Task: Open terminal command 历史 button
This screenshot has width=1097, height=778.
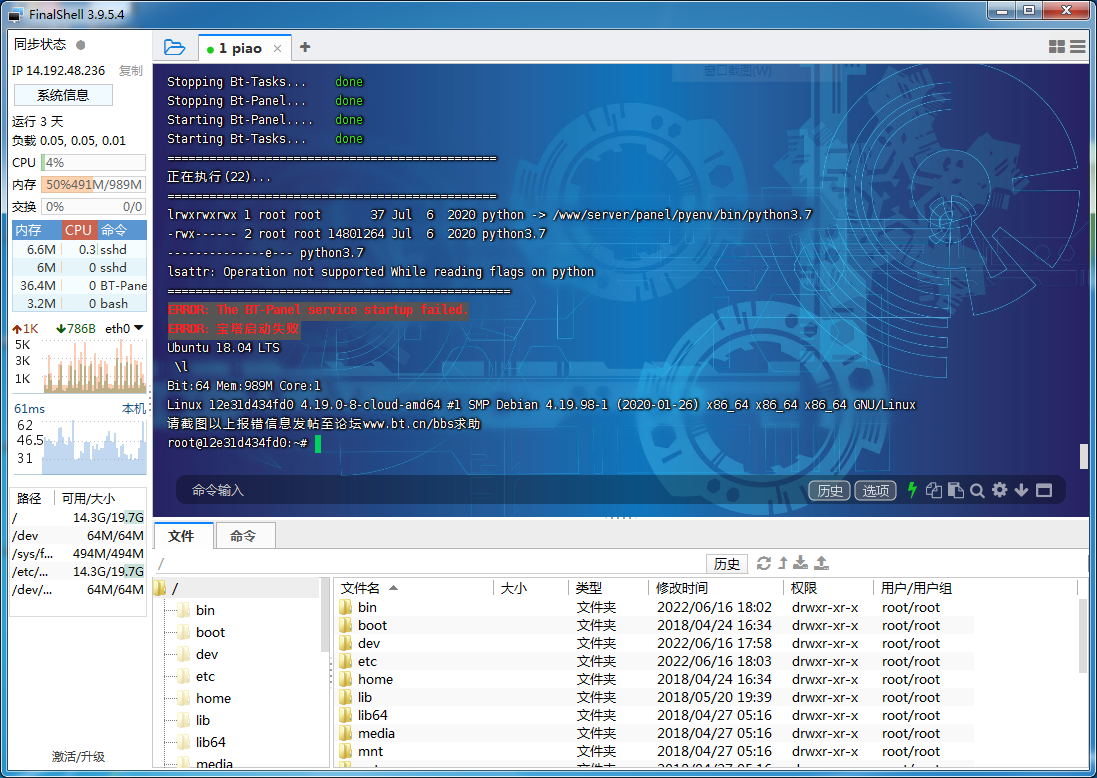Action: click(x=830, y=490)
